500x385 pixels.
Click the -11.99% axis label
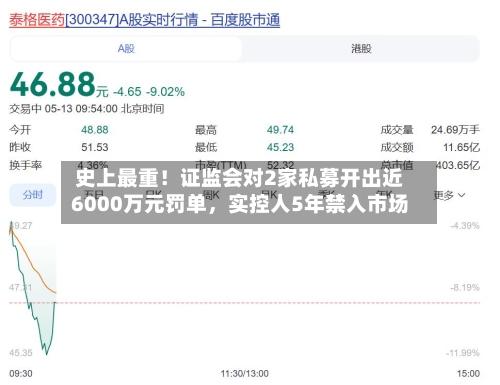pos(463,353)
